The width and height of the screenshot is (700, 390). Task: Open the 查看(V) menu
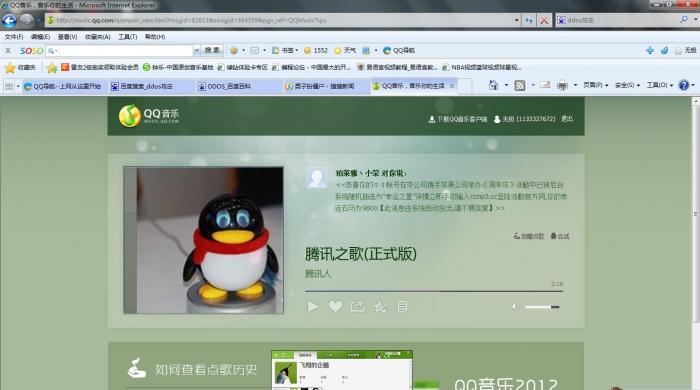67,37
